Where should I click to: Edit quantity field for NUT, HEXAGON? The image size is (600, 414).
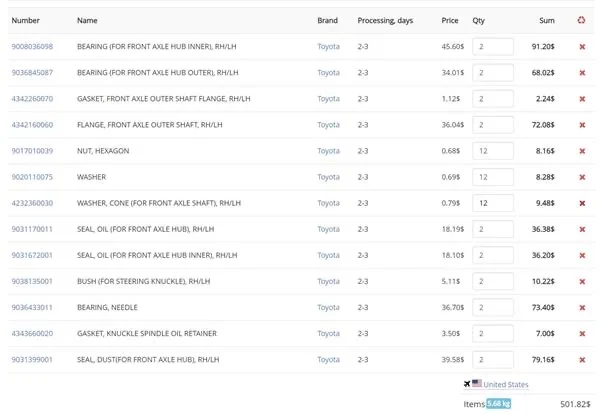[493, 151]
